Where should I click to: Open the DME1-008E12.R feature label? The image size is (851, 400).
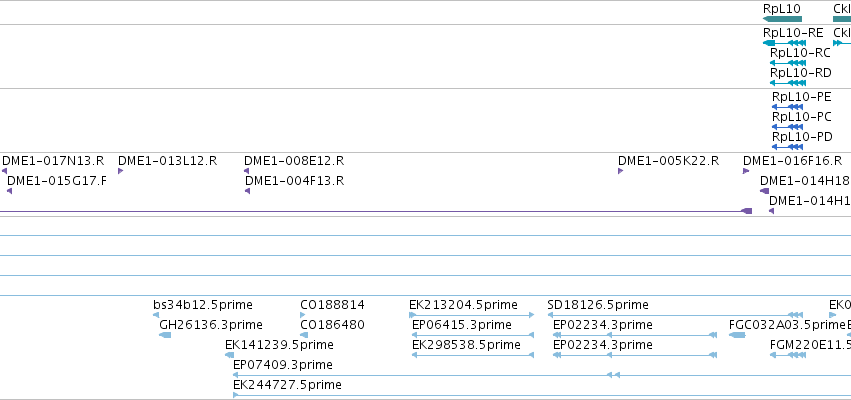click(294, 161)
